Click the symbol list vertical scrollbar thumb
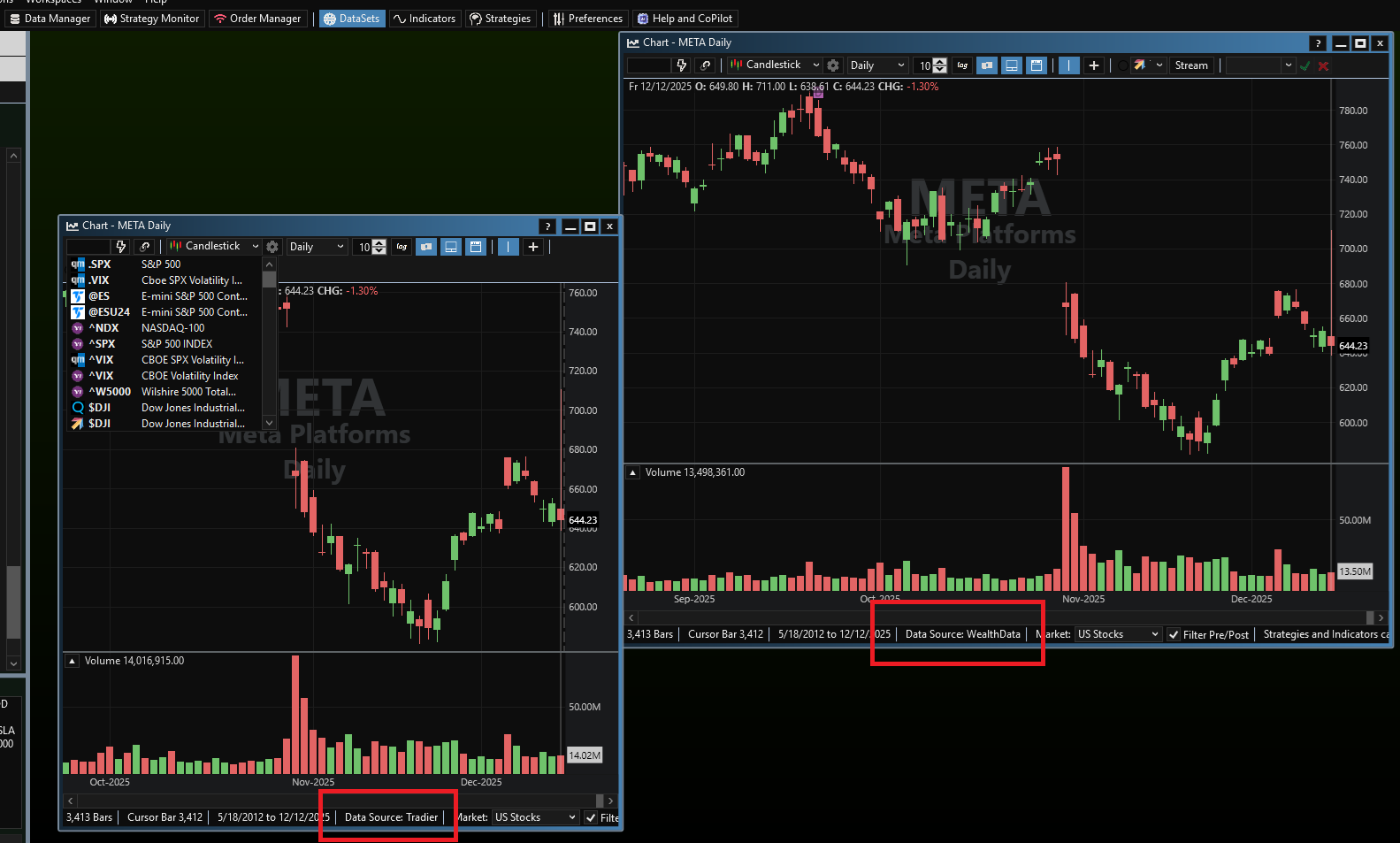The width and height of the screenshot is (1400, 843). pos(270,280)
